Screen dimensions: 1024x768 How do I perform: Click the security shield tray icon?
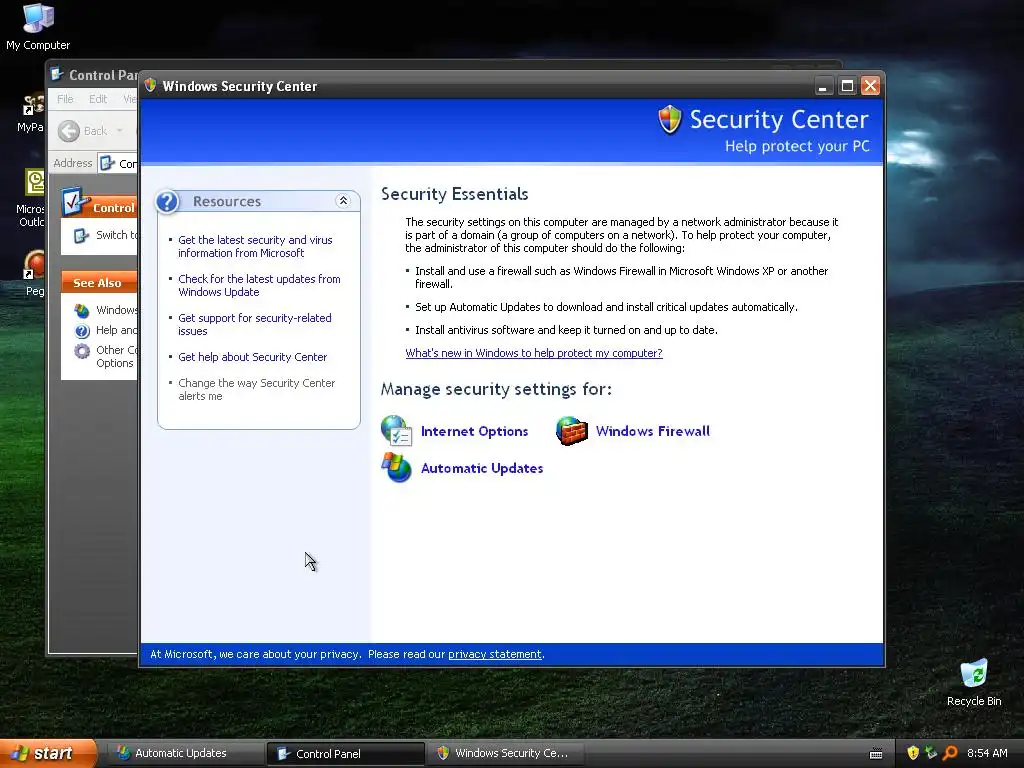click(x=913, y=753)
